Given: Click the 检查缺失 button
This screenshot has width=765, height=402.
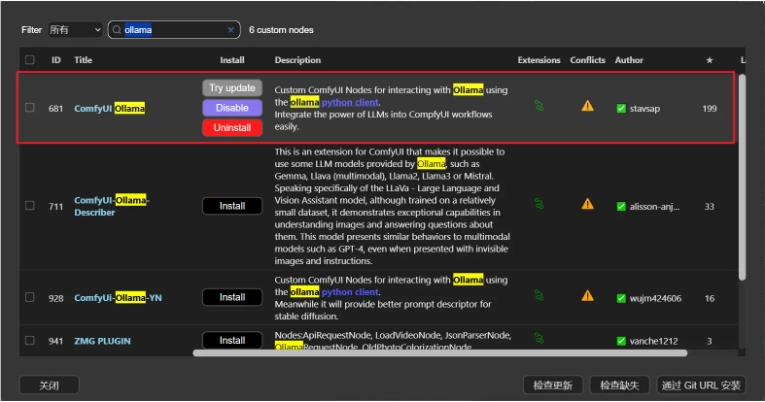Looking at the screenshot, I should click(x=620, y=385).
